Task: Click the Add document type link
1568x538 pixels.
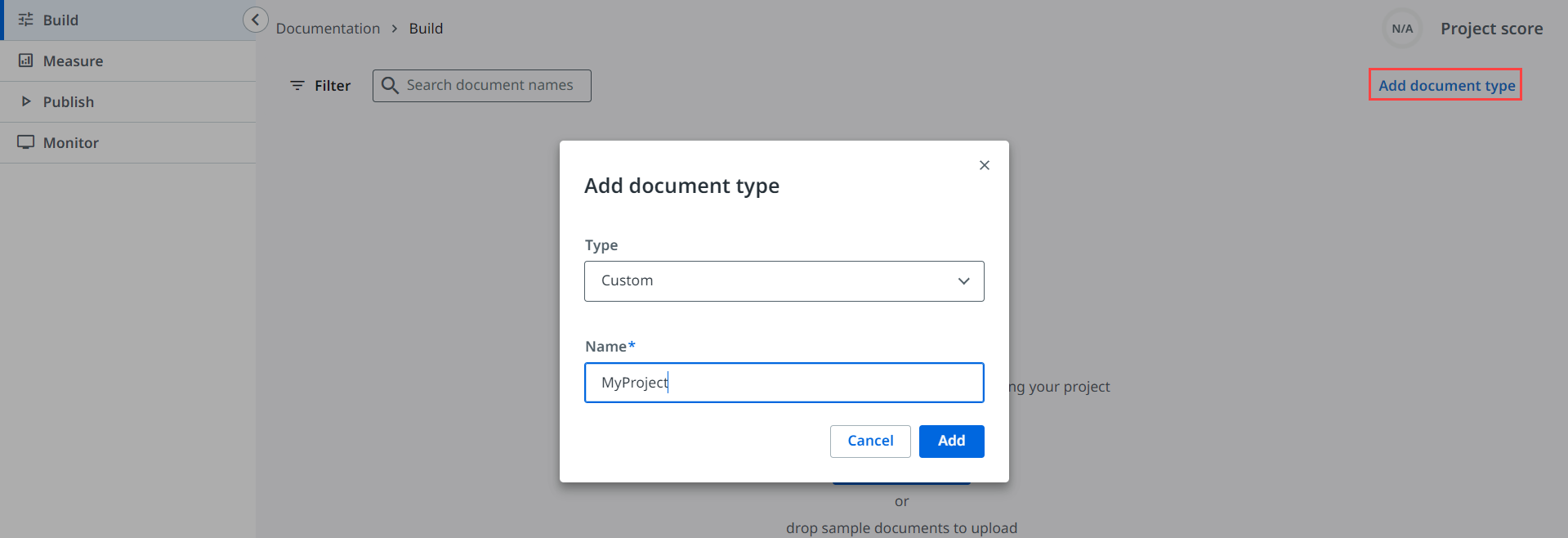Action: (x=1445, y=85)
